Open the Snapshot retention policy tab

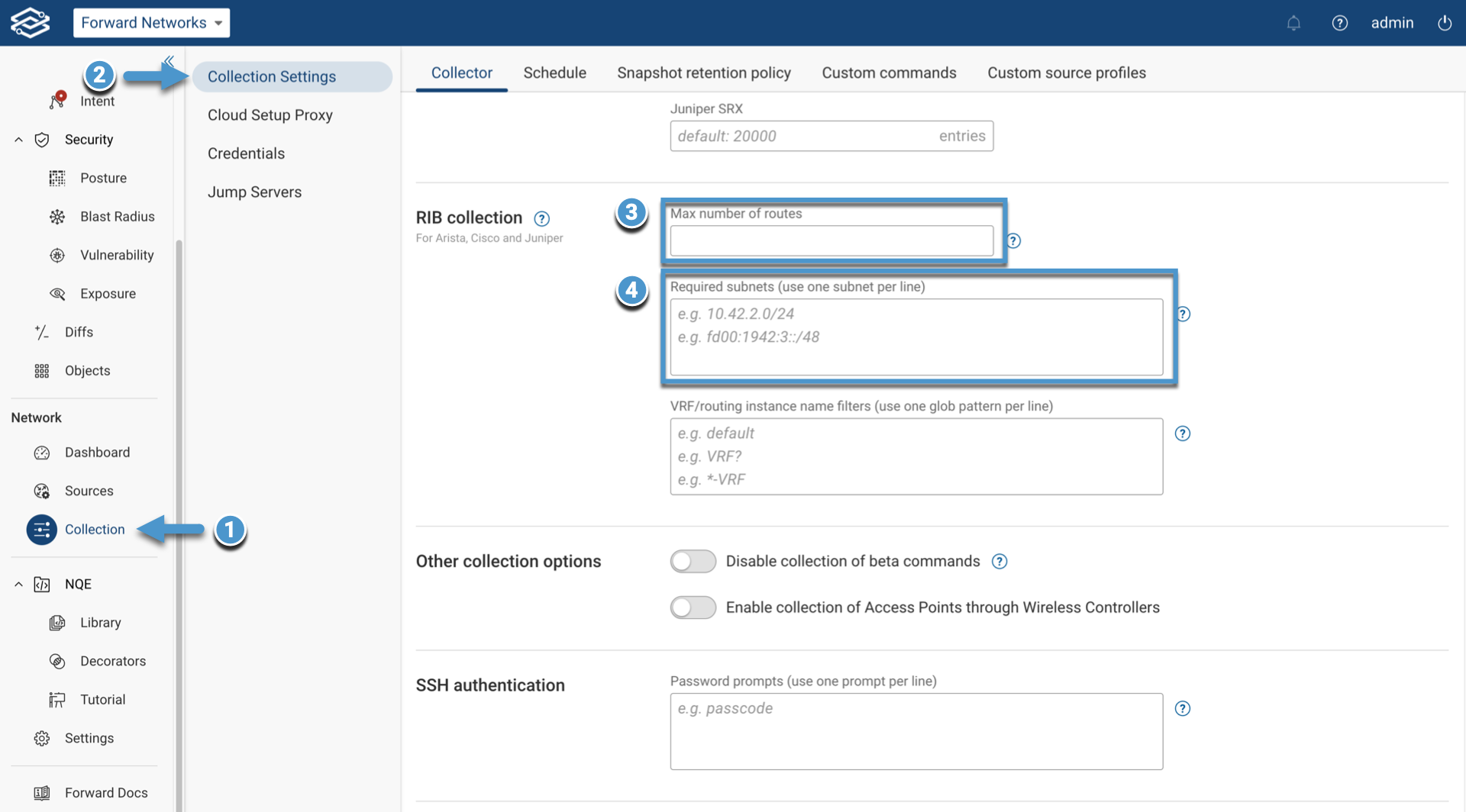click(x=703, y=73)
